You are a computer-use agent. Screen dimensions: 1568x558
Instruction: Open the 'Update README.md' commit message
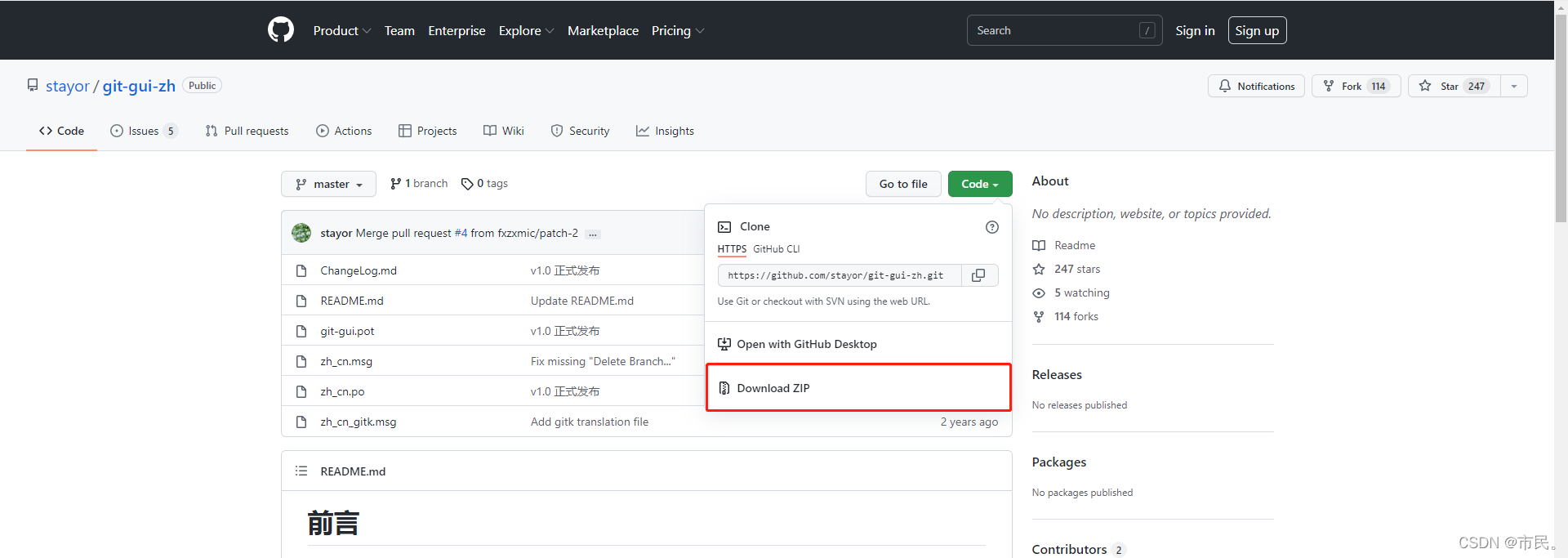click(582, 301)
